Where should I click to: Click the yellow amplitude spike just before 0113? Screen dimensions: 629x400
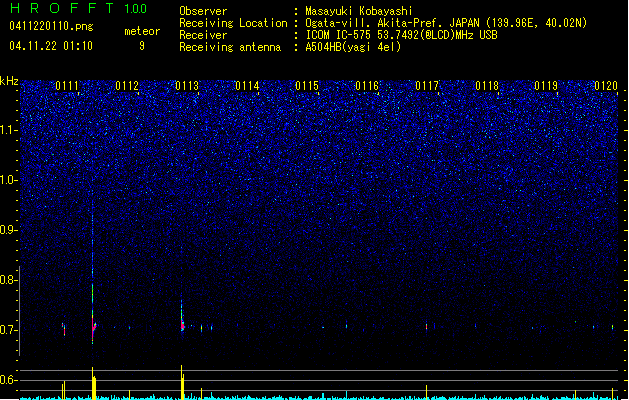(182, 382)
